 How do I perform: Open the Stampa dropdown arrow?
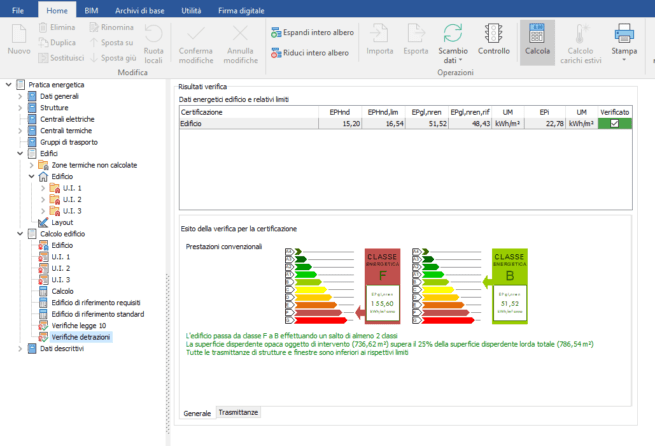tap(624, 60)
